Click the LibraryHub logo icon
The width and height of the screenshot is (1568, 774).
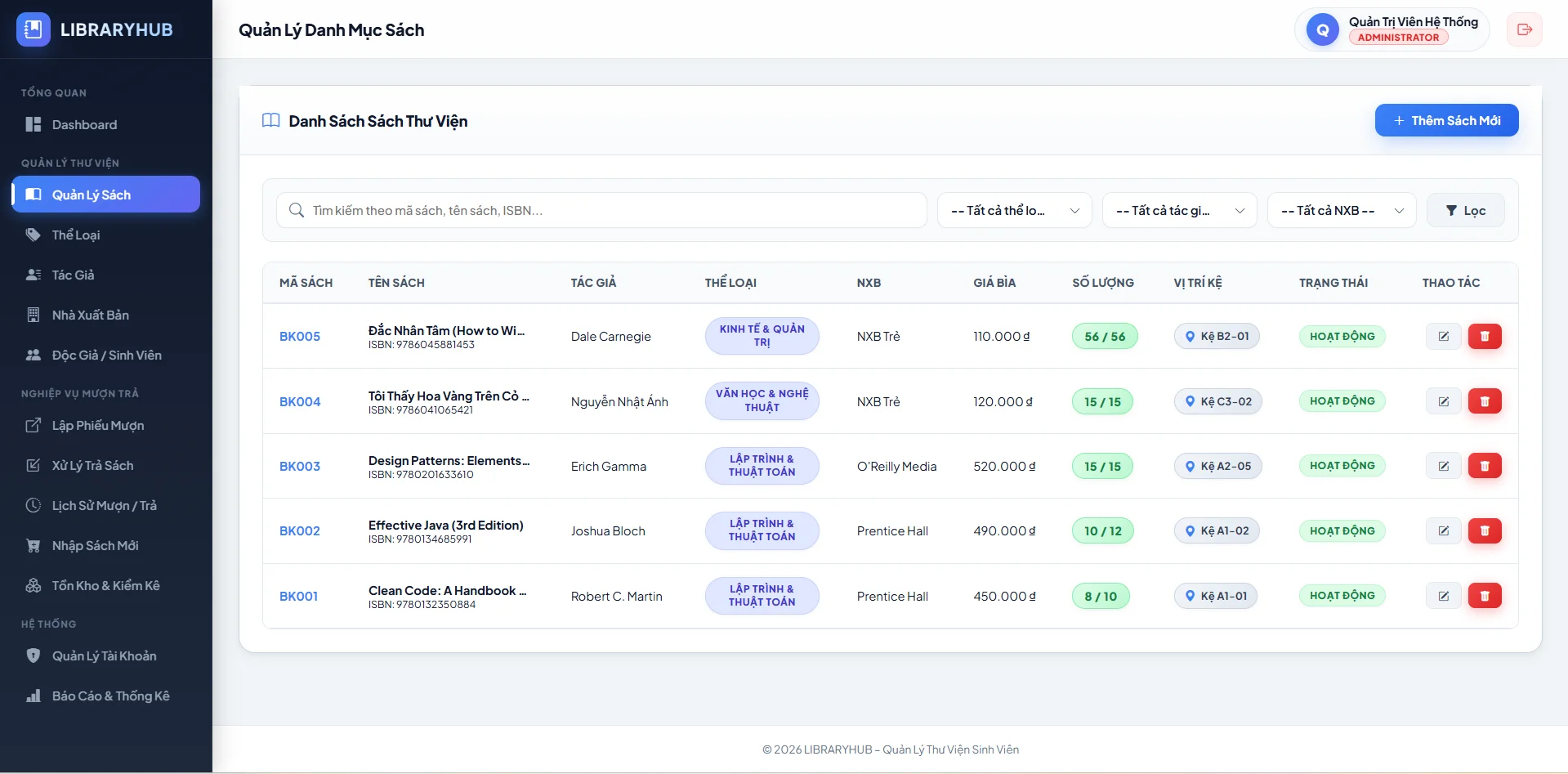pos(34,29)
